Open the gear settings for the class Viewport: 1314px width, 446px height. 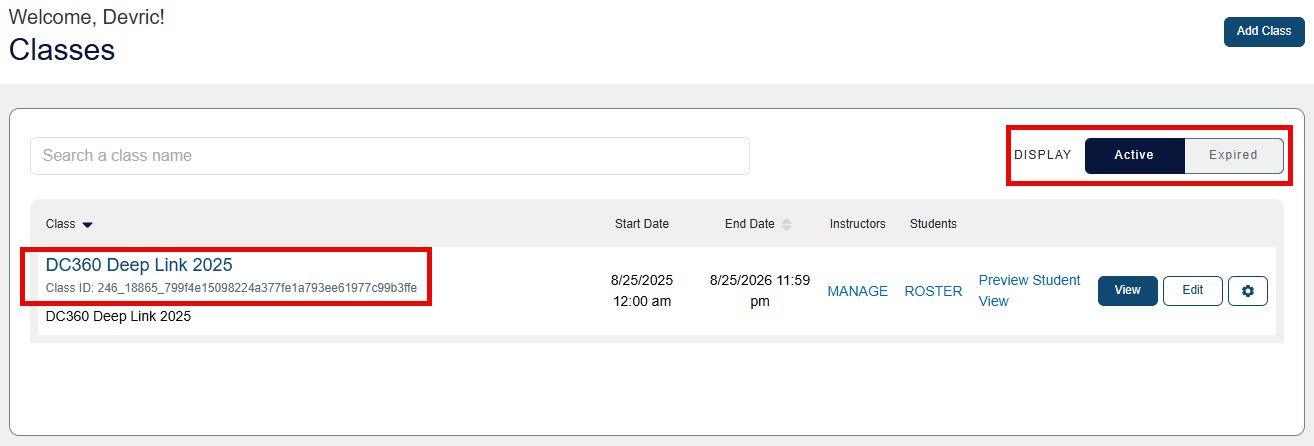[1247, 291]
